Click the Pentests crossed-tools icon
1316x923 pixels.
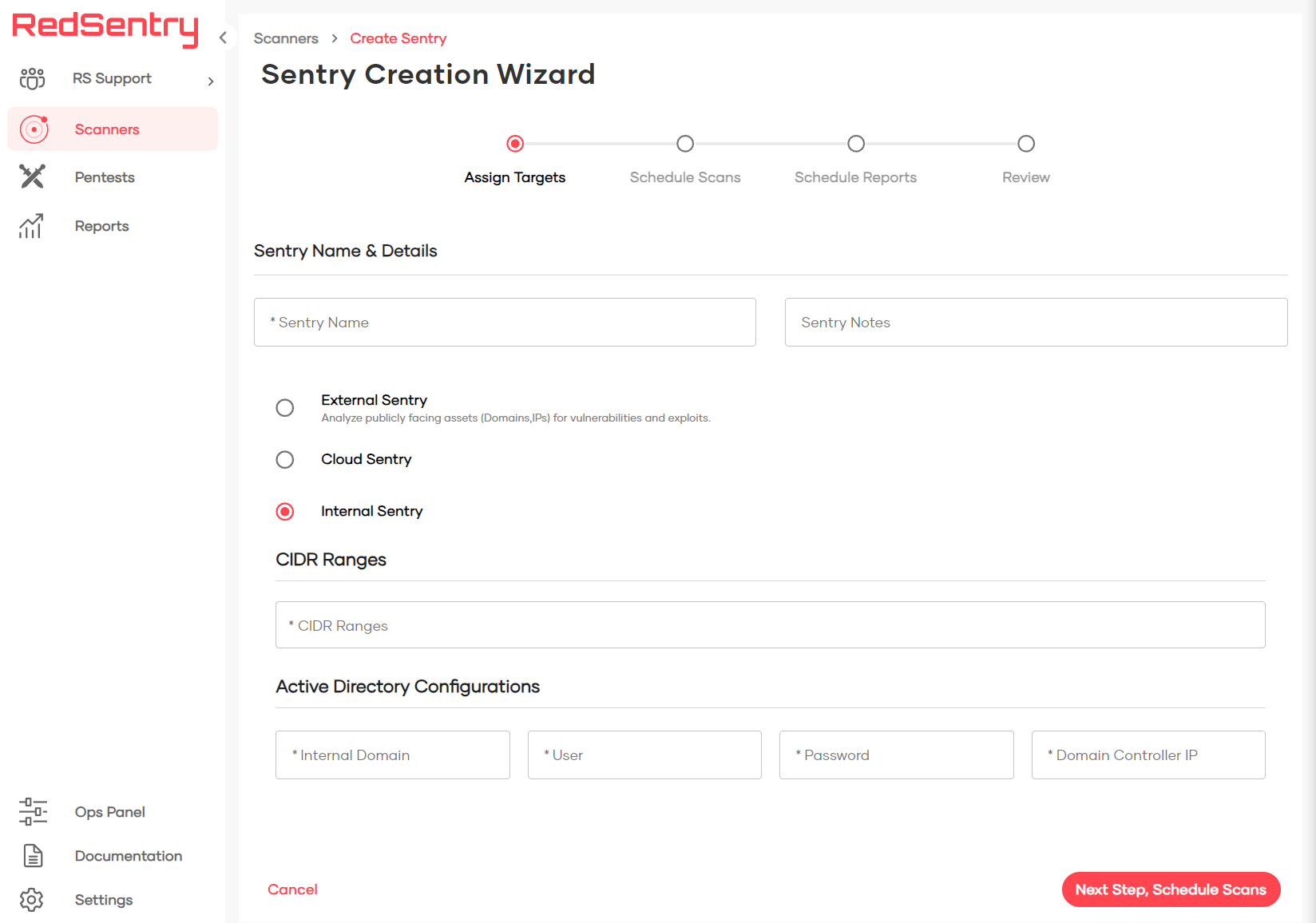[32, 176]
